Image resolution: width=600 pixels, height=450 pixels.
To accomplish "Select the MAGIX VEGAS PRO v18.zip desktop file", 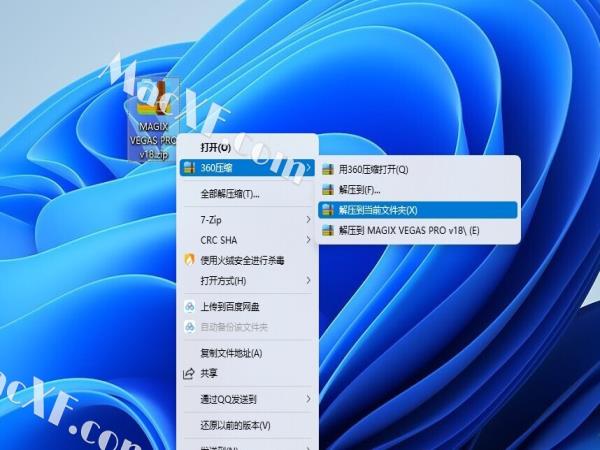I will click(x=154, y=119).
